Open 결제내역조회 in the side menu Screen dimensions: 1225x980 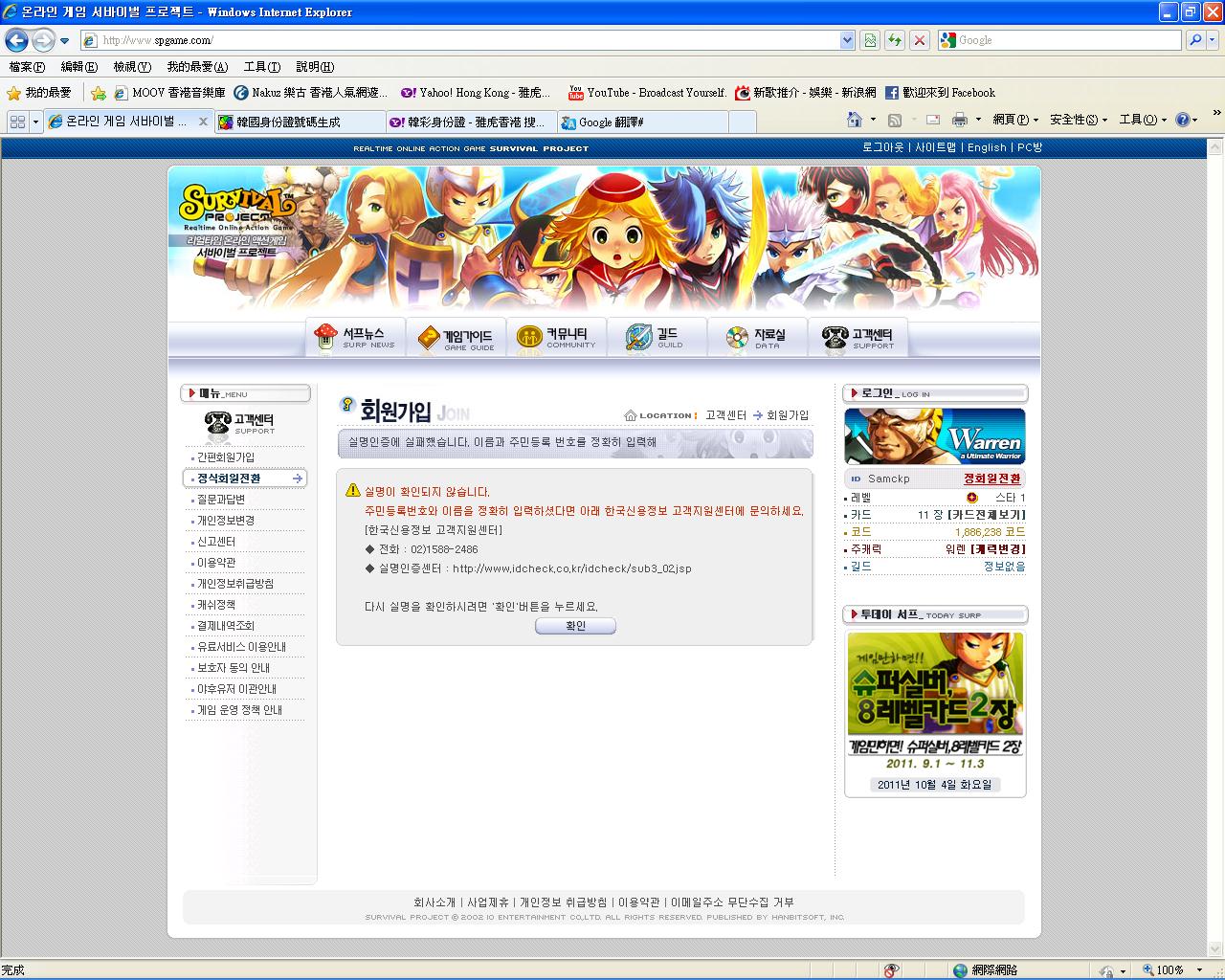[x=226, y=626]
